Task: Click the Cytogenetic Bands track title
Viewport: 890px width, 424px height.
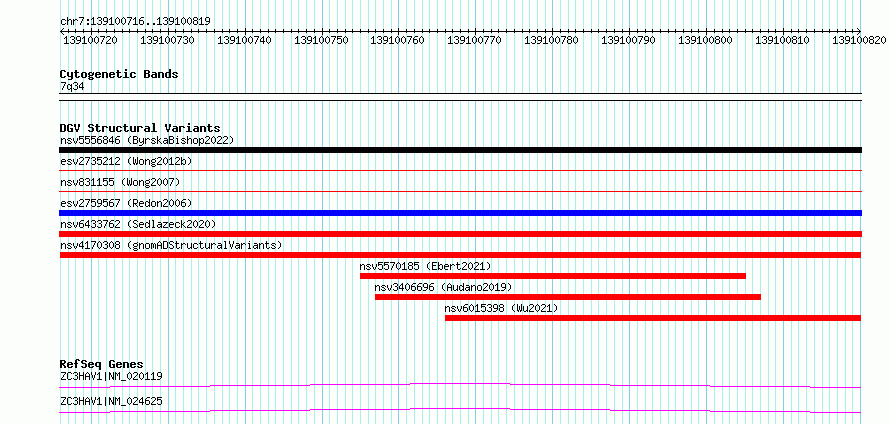Action: point(119,74)
